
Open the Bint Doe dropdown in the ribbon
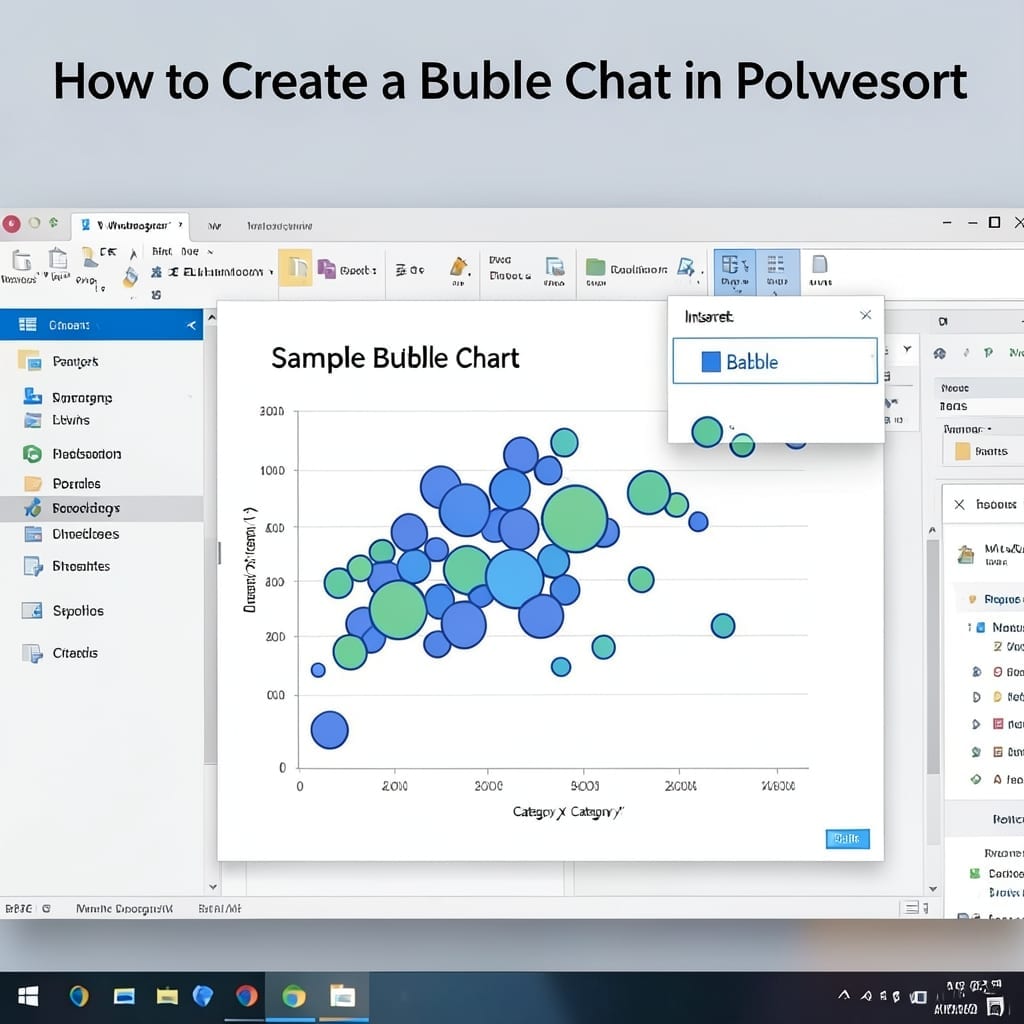point(182,251)
